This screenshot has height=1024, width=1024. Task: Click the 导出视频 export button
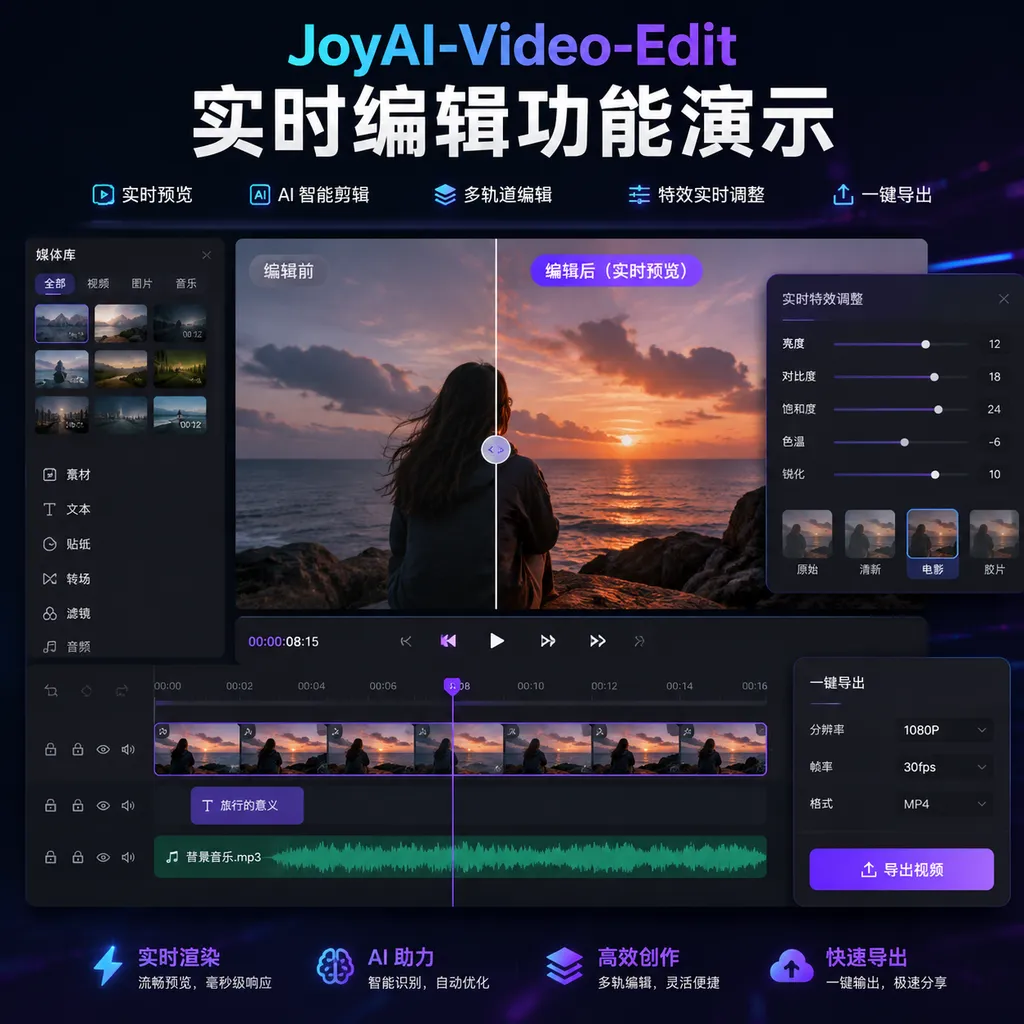point(901,869)
